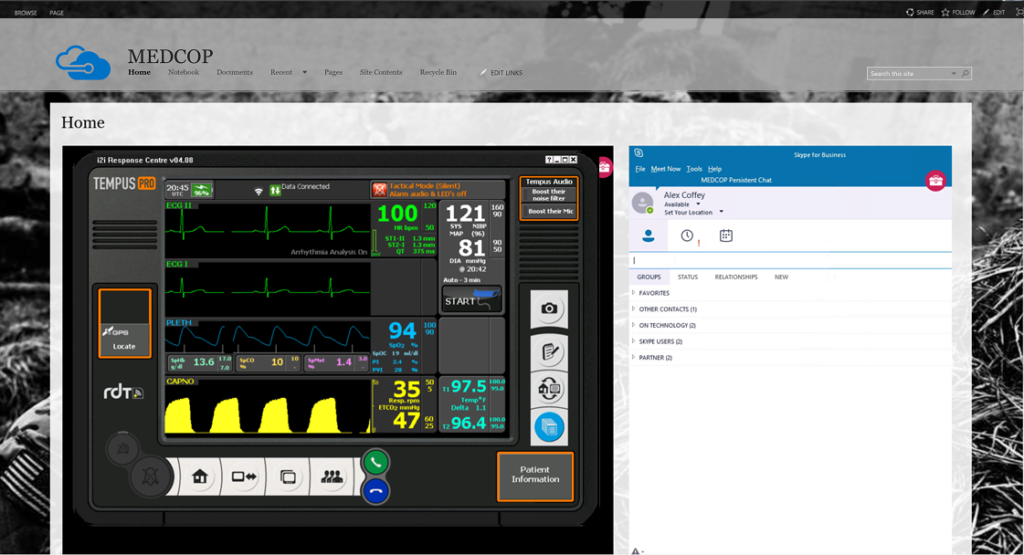1024x555 pixels.
Task: Click the large alarm bell icon
Action: pos(150,477)
